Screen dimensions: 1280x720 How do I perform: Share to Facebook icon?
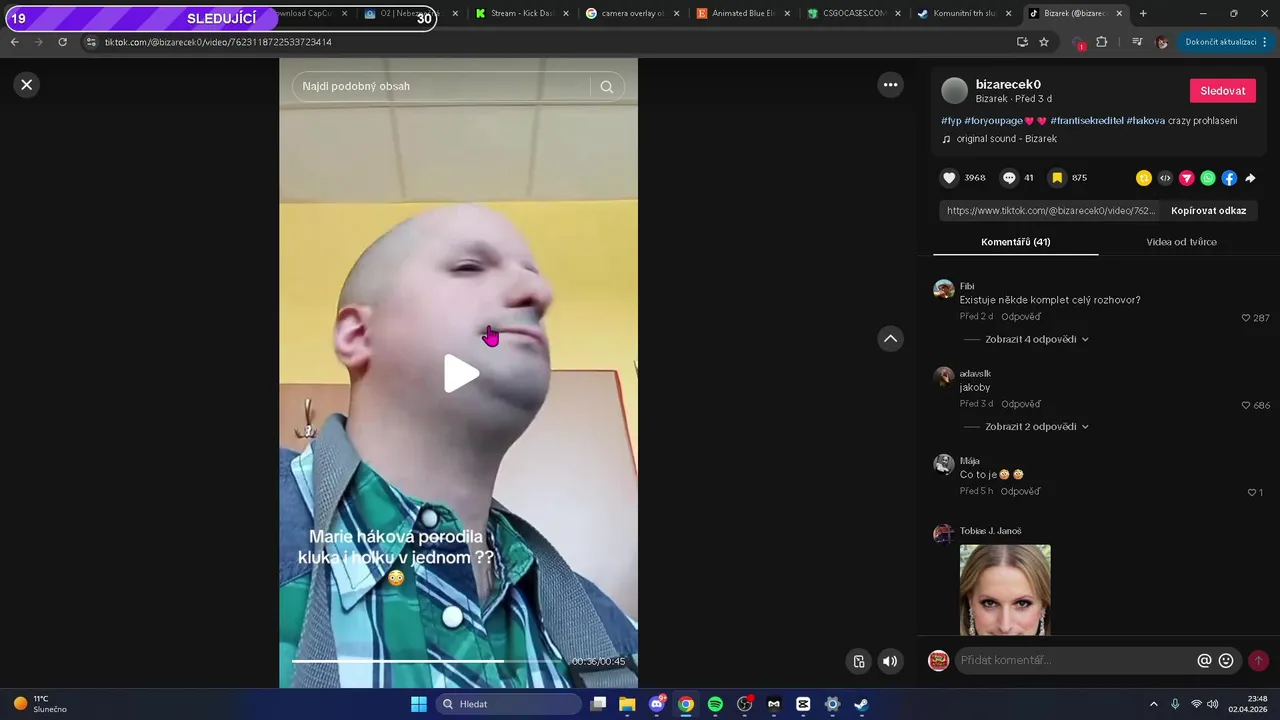coord(1229,178)
